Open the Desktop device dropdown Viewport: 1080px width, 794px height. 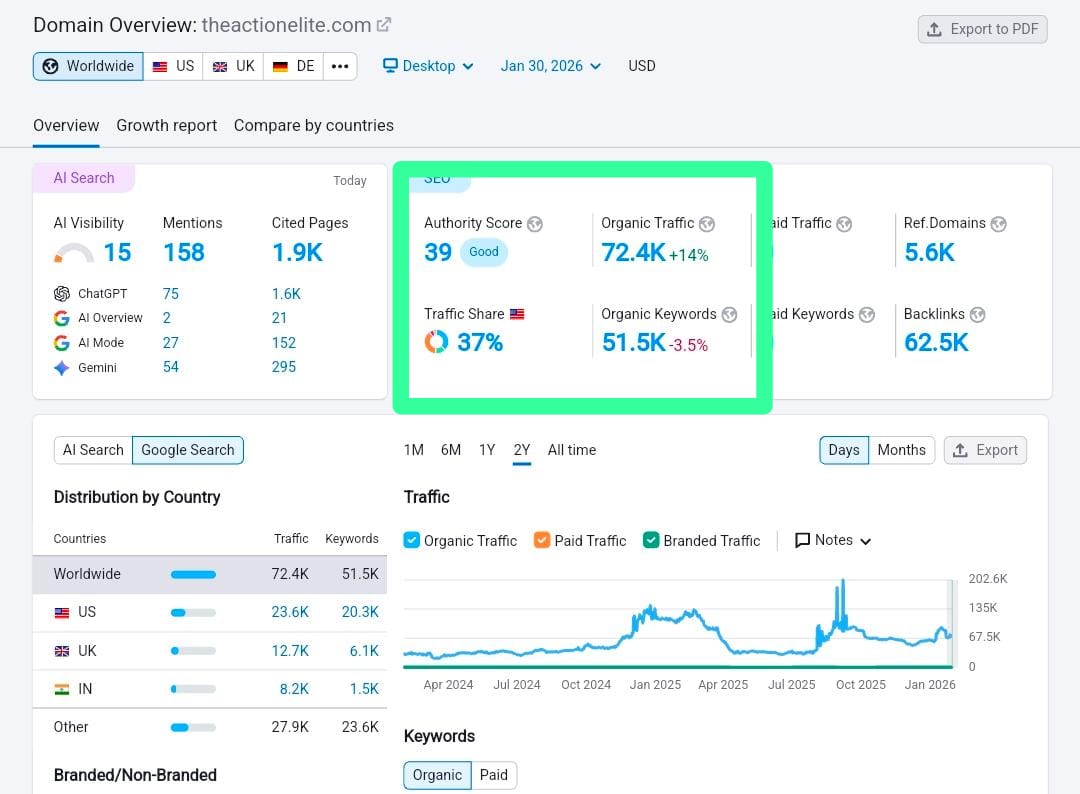tap(428, 66)
